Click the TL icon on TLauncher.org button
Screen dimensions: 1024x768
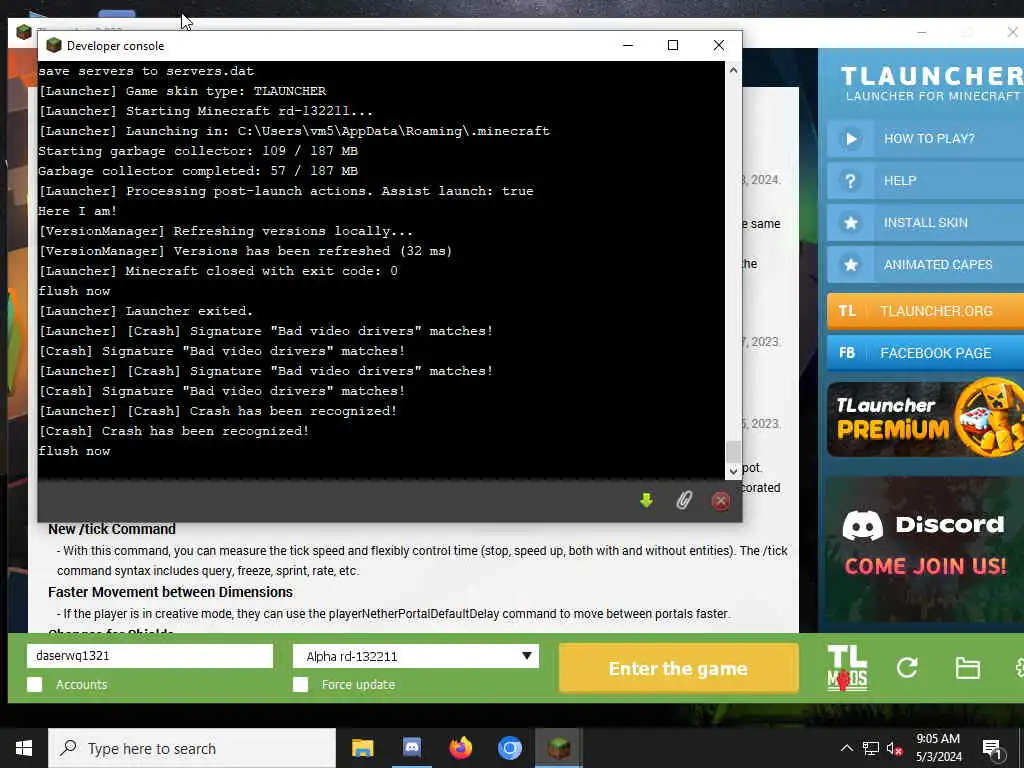pyautogui.click(x=847, y=311)
